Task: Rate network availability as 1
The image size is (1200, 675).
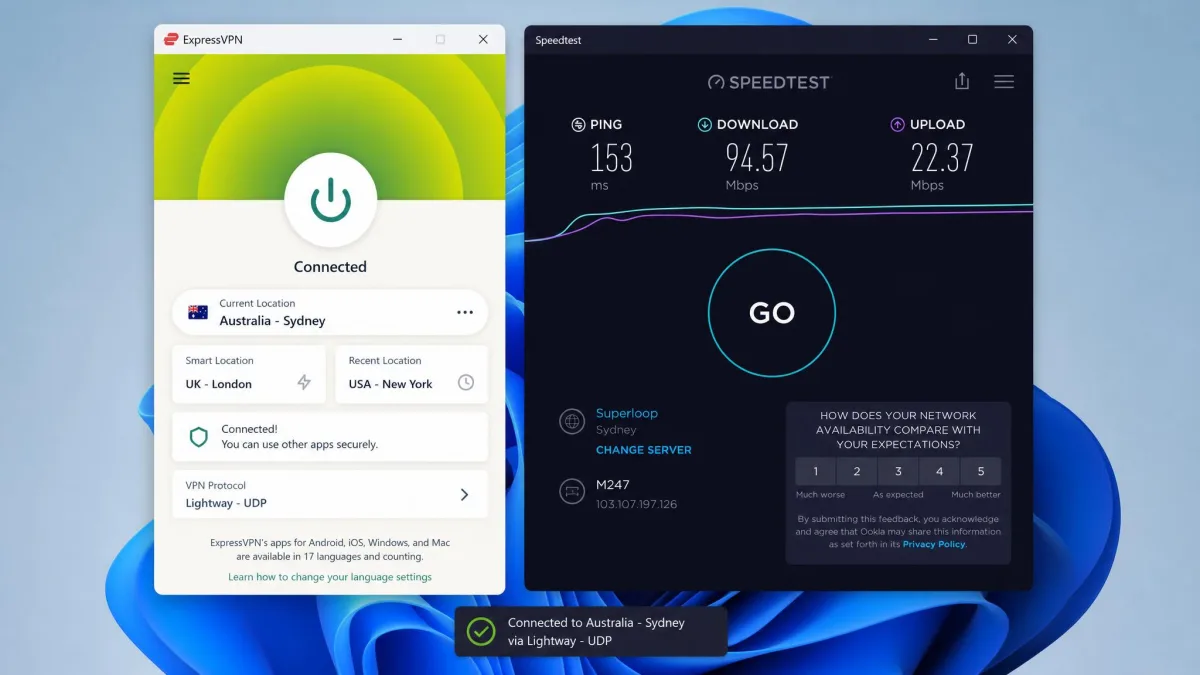Action: [x=816, y=471]
